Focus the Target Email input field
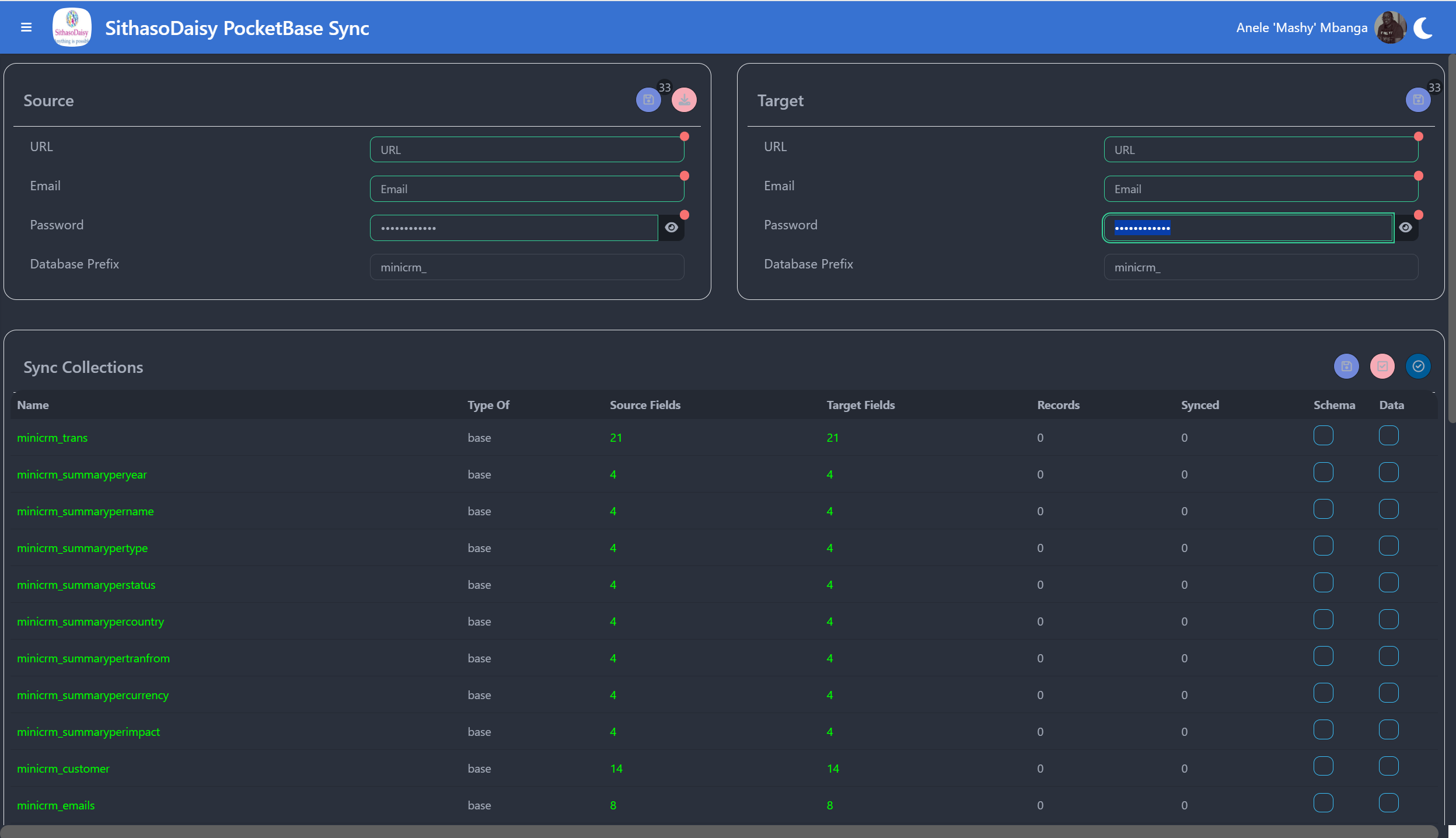The image size is (1456, 838). (x=1261, y=189)
